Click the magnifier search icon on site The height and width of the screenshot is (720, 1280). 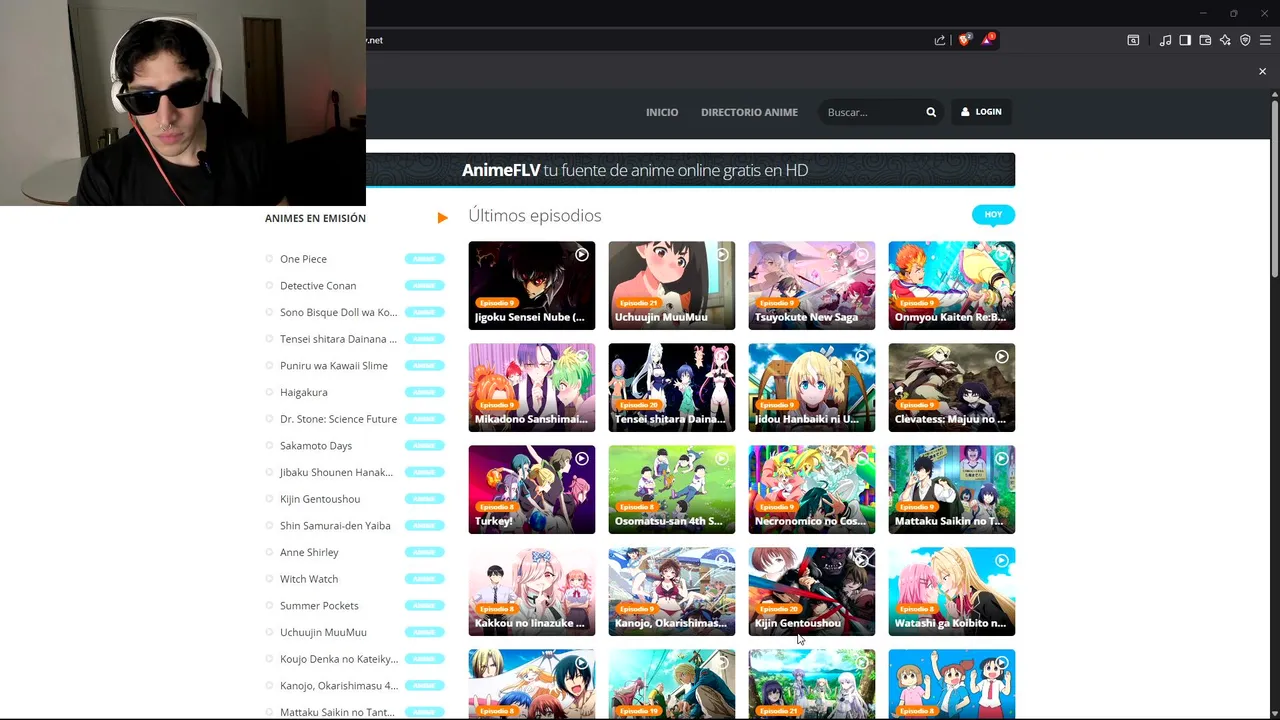click(931, 112)
